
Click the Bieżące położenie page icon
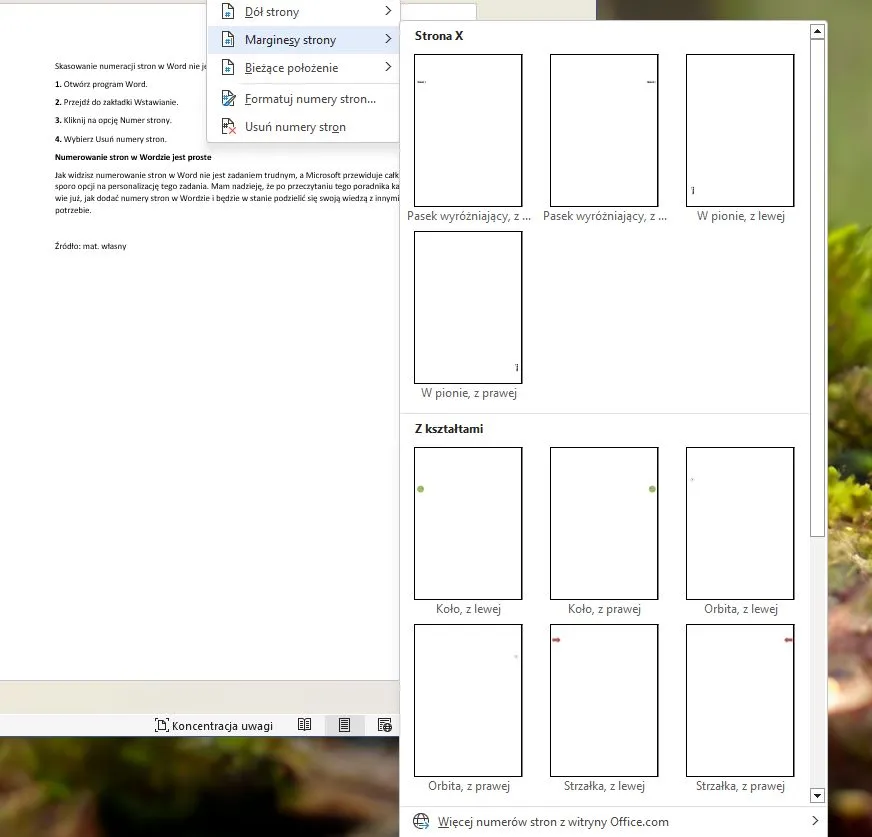227,68
